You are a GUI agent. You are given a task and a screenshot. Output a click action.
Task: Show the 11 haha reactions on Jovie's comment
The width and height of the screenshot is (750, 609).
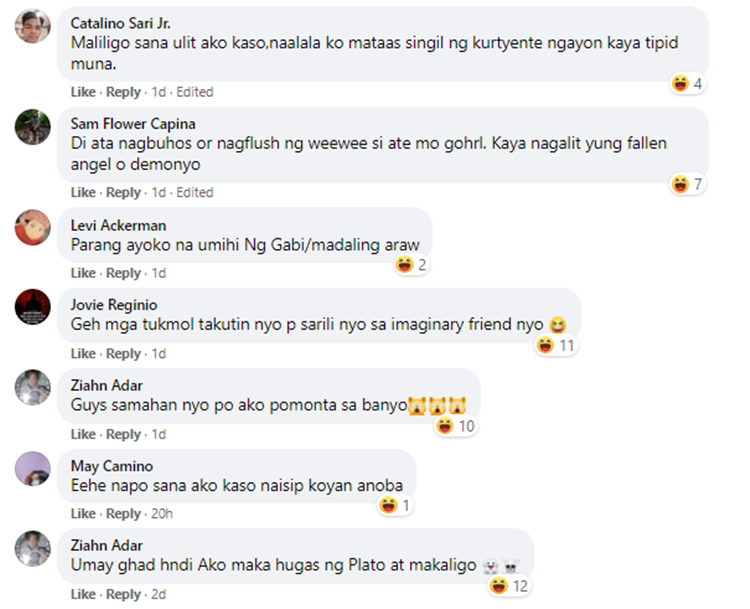(556, 345)
